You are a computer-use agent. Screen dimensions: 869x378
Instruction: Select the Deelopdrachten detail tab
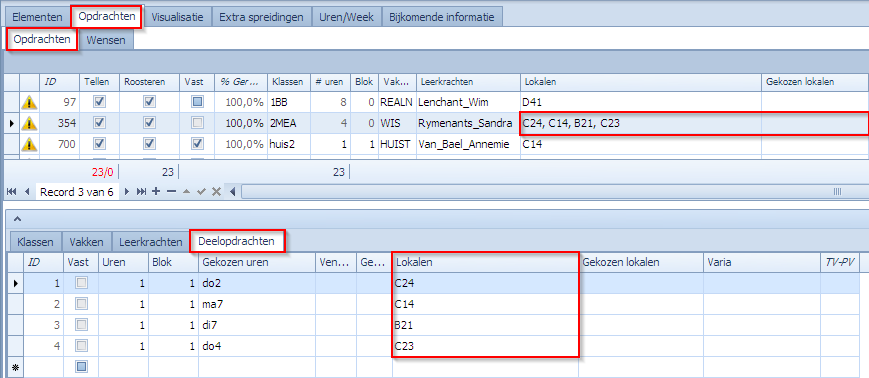click(238, 242)
